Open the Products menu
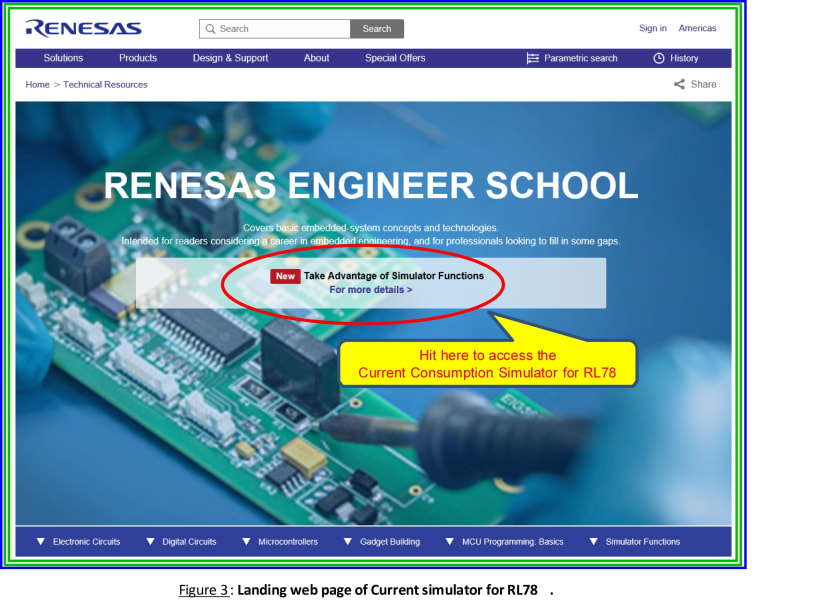Image resolution: width=829 pixels, height=616 pixels. tap(137, 58)
